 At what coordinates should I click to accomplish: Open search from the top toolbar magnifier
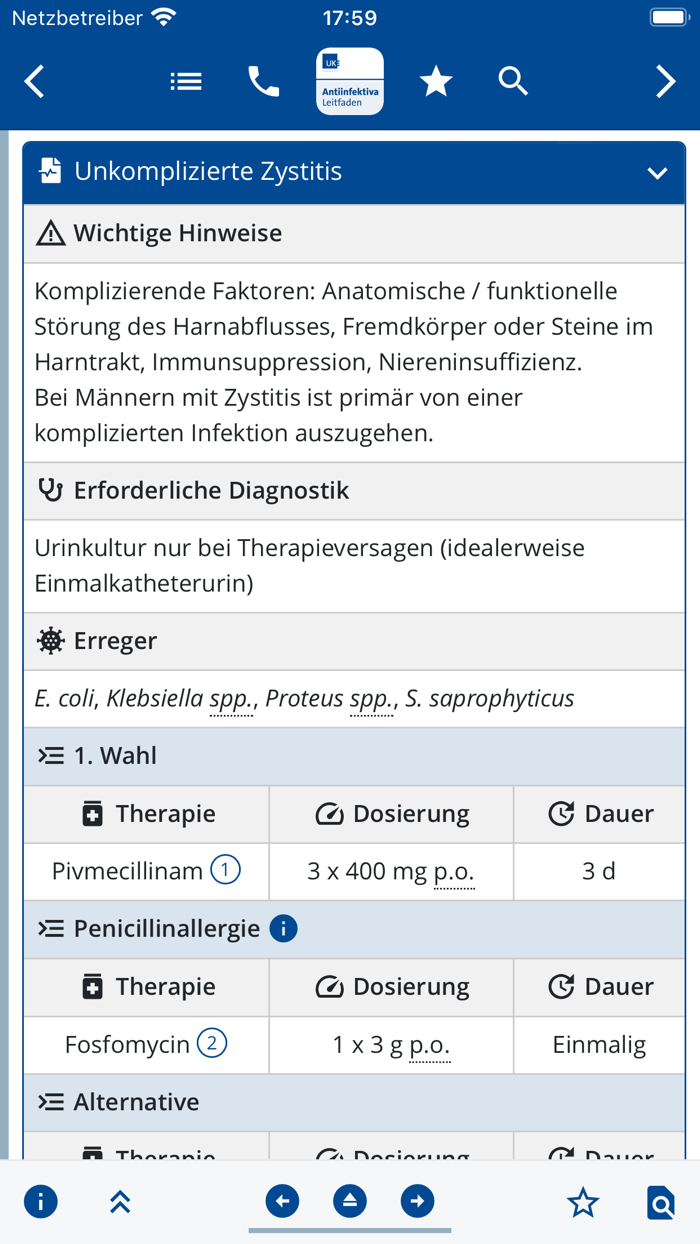[x=513, y=81]
